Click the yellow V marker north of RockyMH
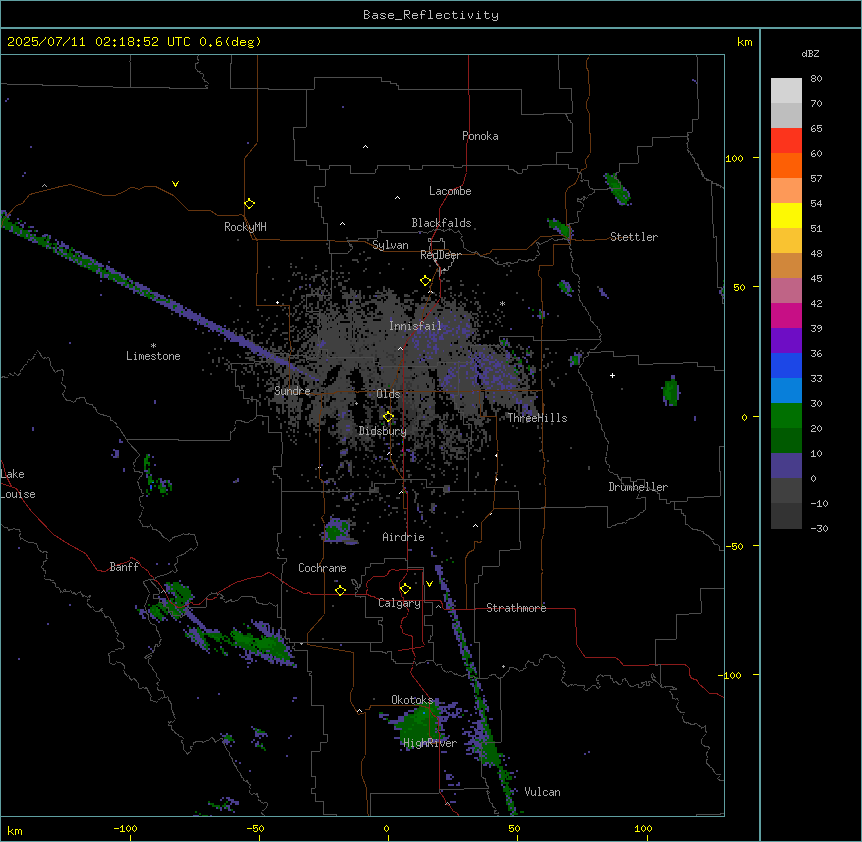Image resolution: width=862 pixels, height=842 pixels. tap(175, 184)
